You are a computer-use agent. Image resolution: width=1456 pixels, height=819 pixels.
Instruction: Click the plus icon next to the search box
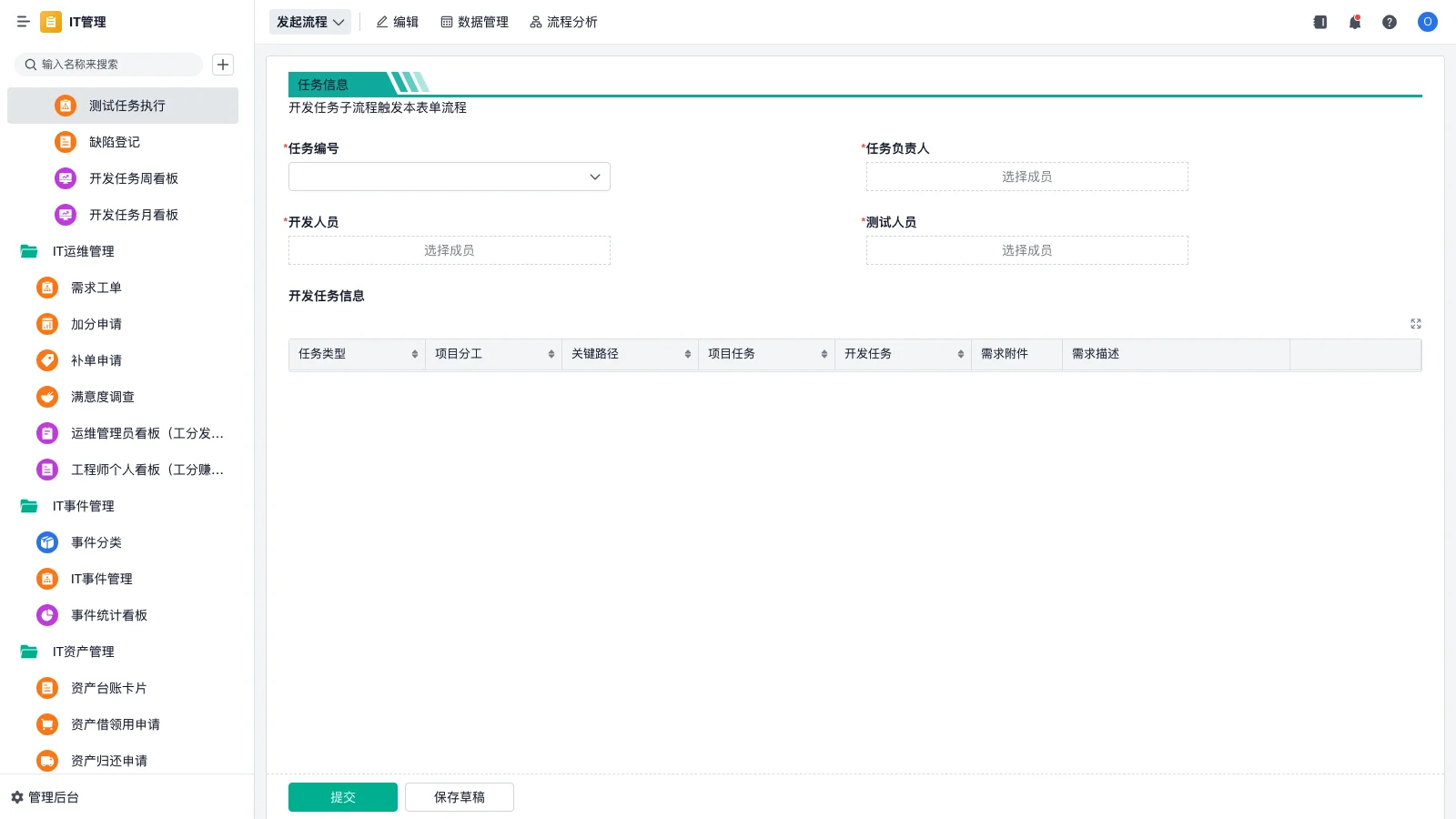223,65
